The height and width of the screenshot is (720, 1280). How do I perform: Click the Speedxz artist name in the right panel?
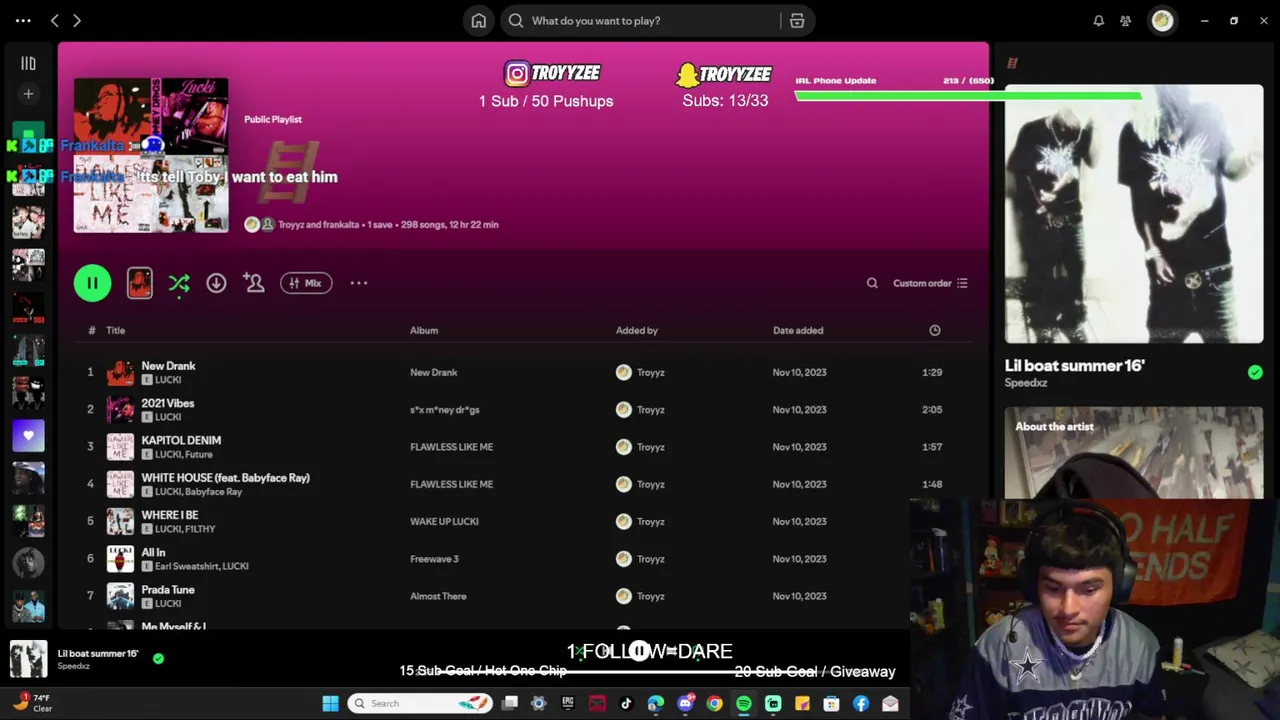tap(1026, 383)
